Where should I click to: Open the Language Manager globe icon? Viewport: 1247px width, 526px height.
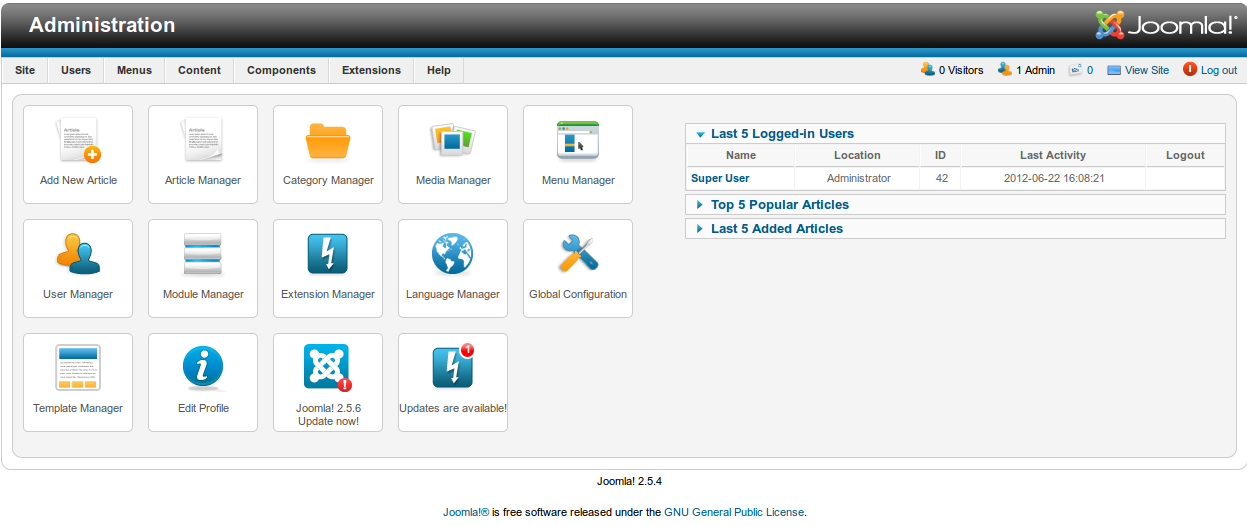453,254
